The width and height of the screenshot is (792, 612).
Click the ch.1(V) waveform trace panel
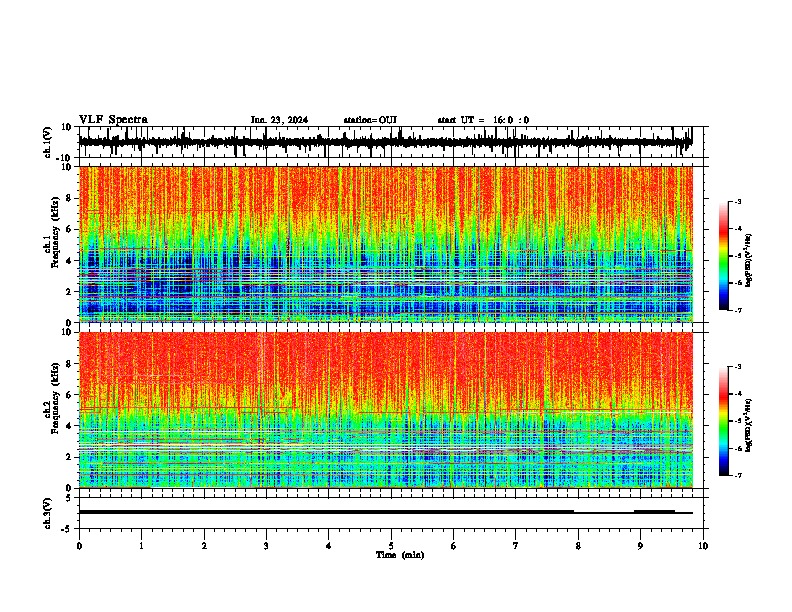click(393, 142)
